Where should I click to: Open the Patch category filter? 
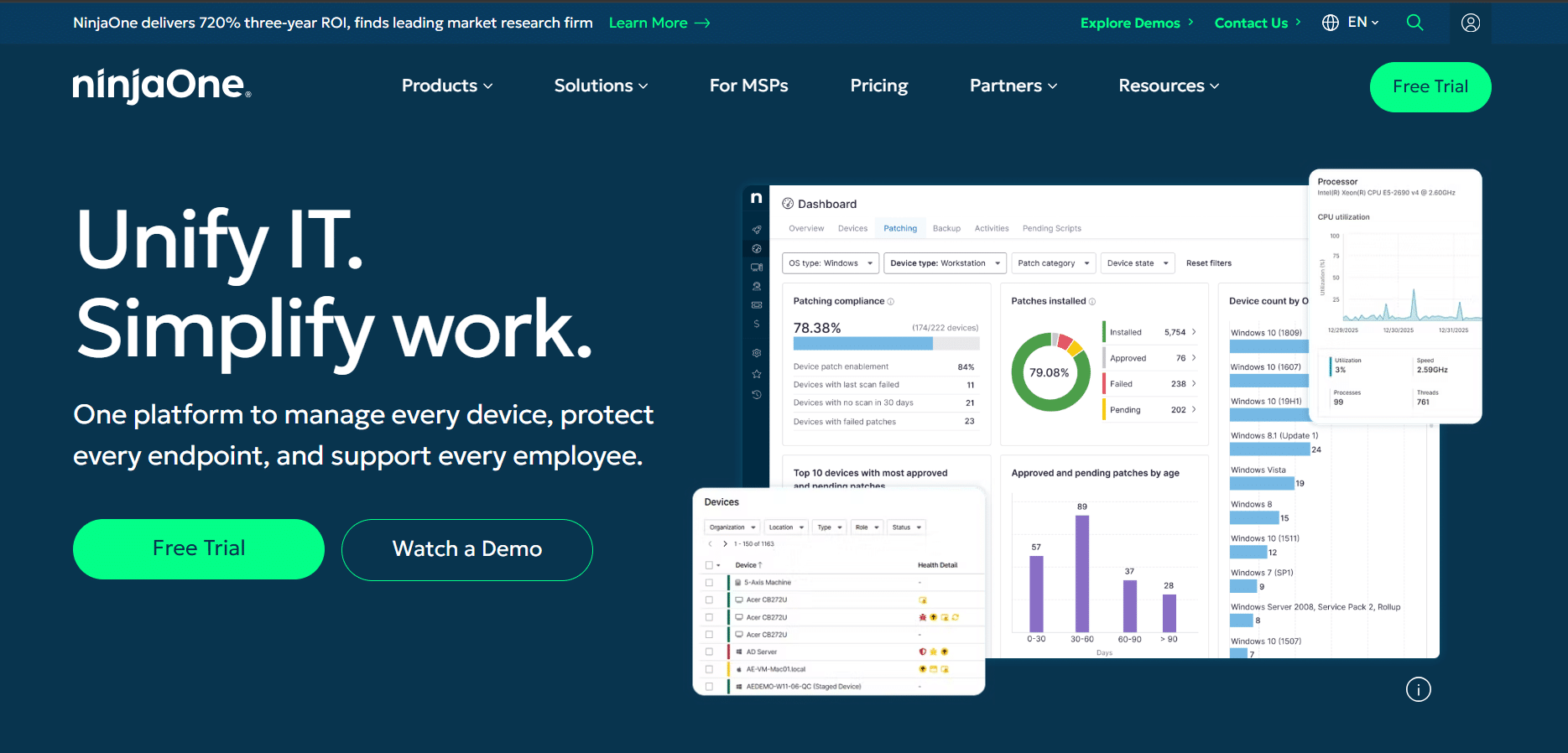(x=1054, y=263)
